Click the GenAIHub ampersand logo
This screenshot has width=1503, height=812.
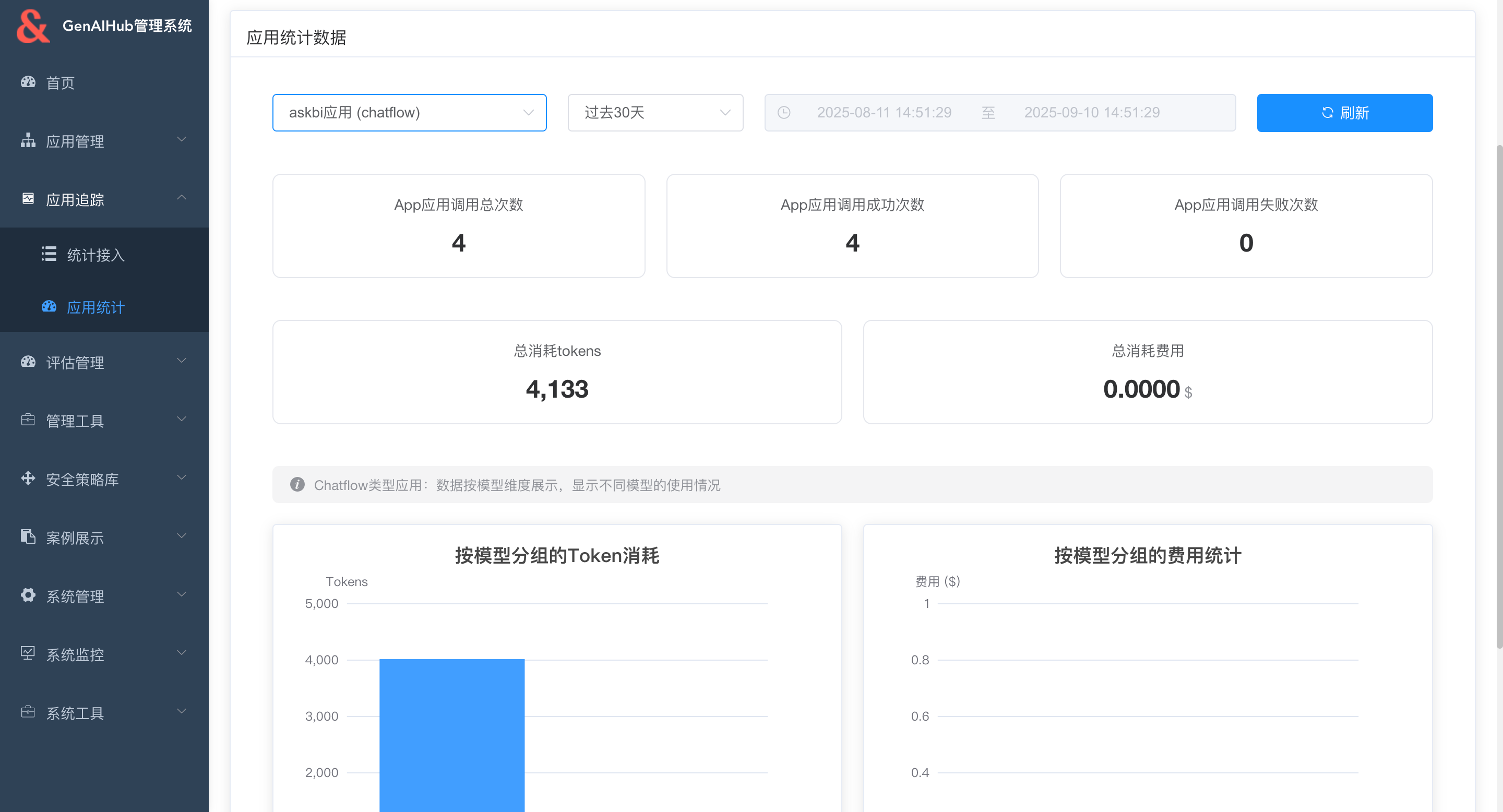click(33, 26)
